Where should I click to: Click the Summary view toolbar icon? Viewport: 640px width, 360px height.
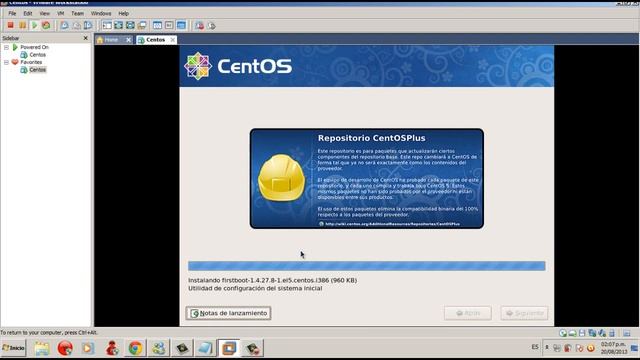click(157, 25)
